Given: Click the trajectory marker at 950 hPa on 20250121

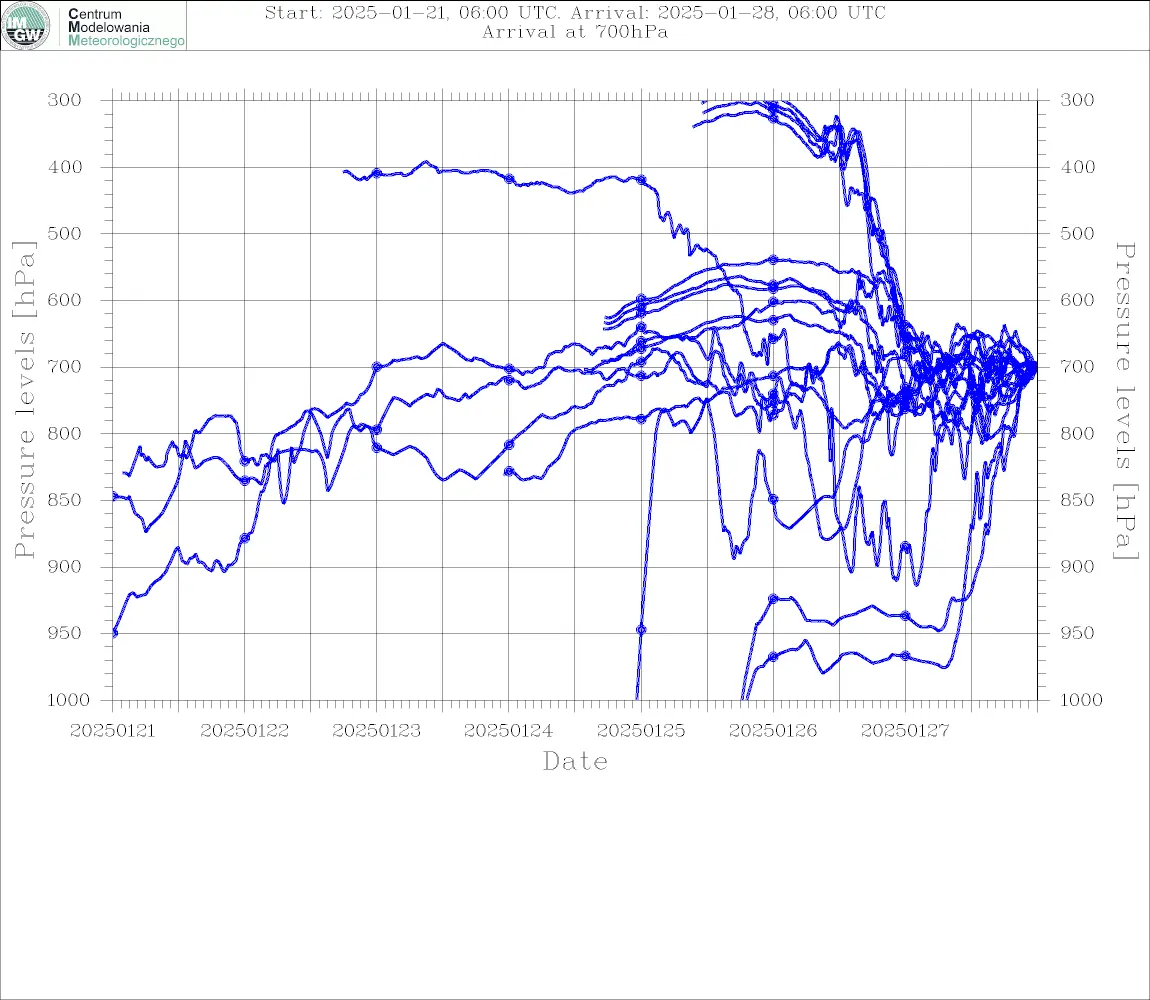Looking at the screenshot, I should point(114,632).
